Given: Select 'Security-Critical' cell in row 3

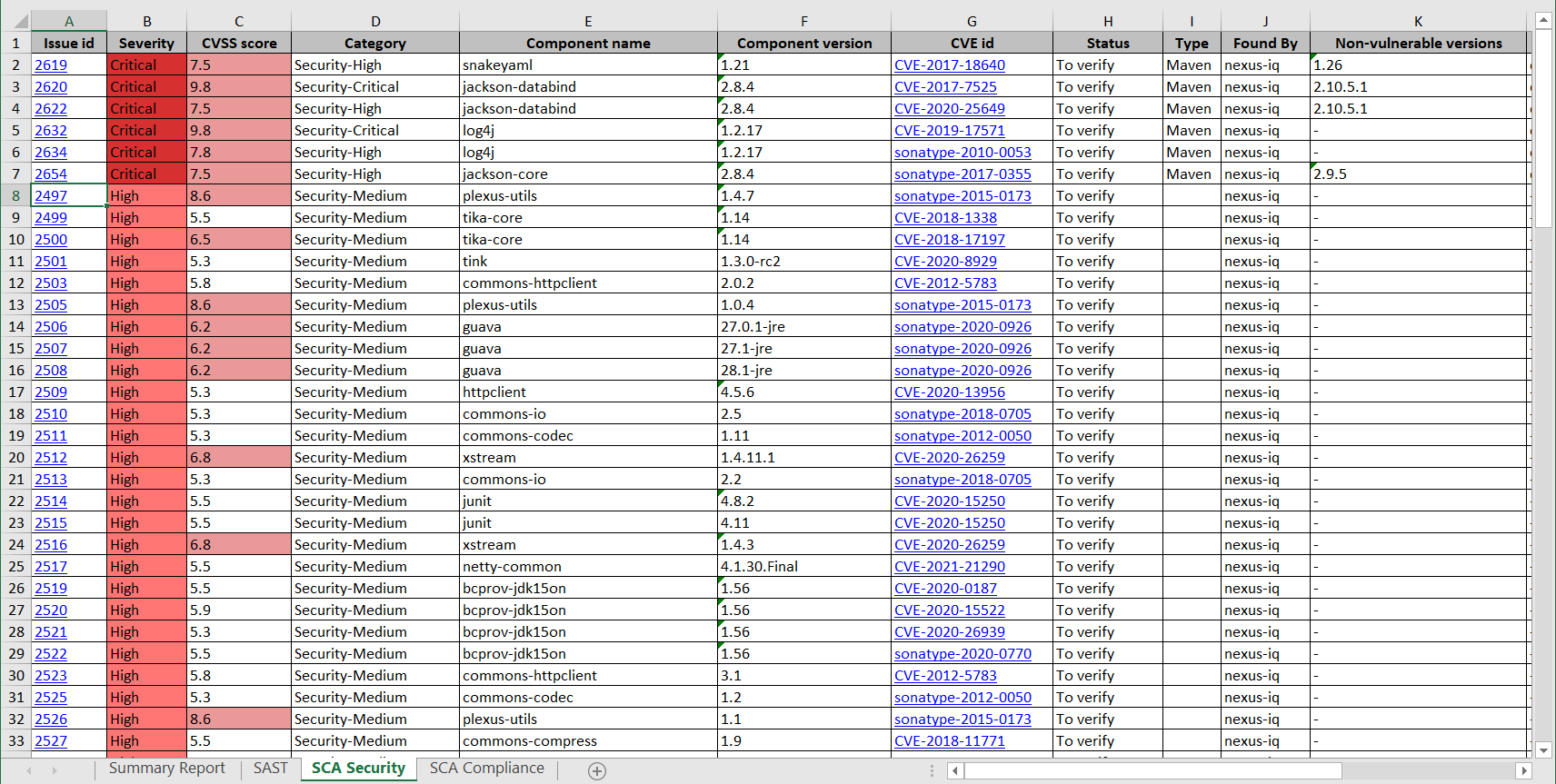Looking at the screenshot, I should (375, 87).
